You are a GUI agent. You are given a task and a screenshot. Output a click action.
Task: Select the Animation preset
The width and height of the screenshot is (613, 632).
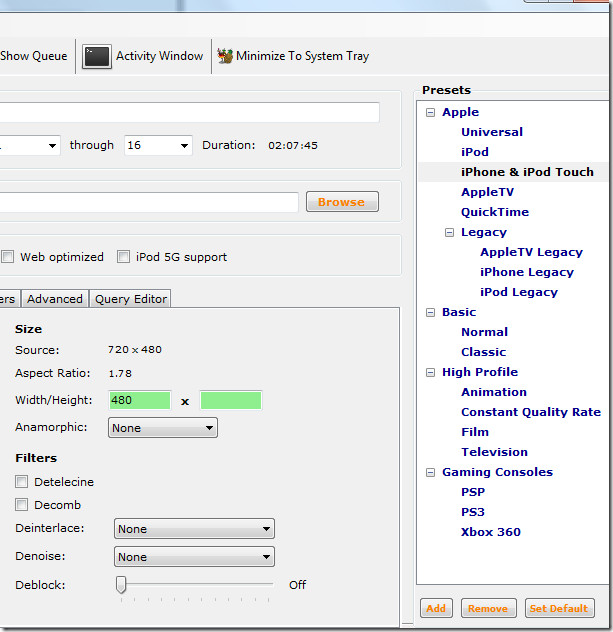tap(494, 392)
